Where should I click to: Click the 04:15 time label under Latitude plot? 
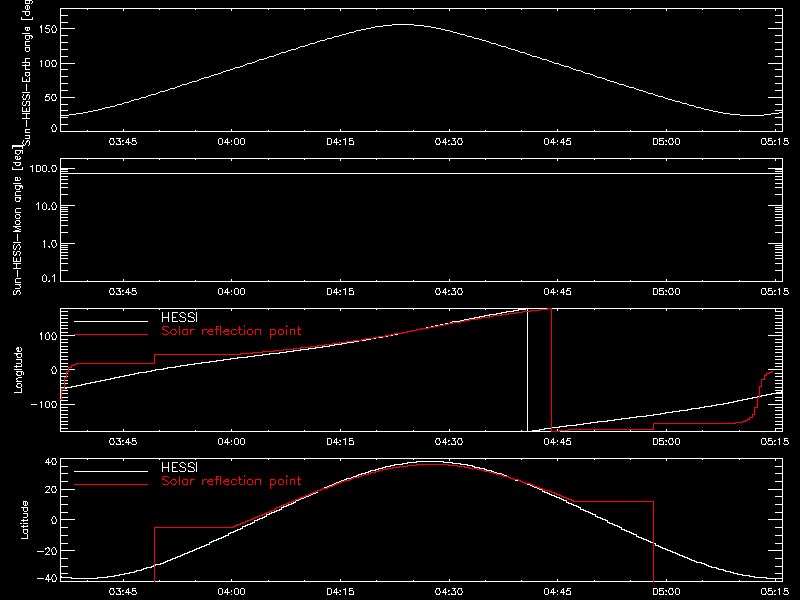(340, 592)
